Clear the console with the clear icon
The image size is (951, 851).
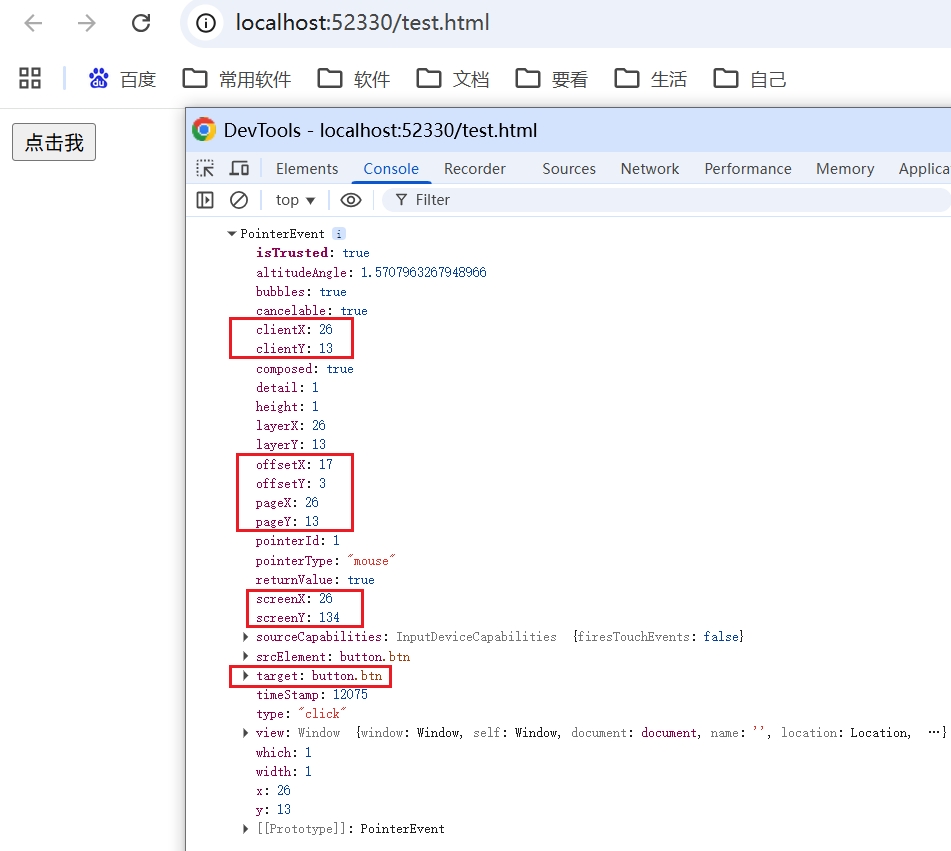(x=239, y=200)
